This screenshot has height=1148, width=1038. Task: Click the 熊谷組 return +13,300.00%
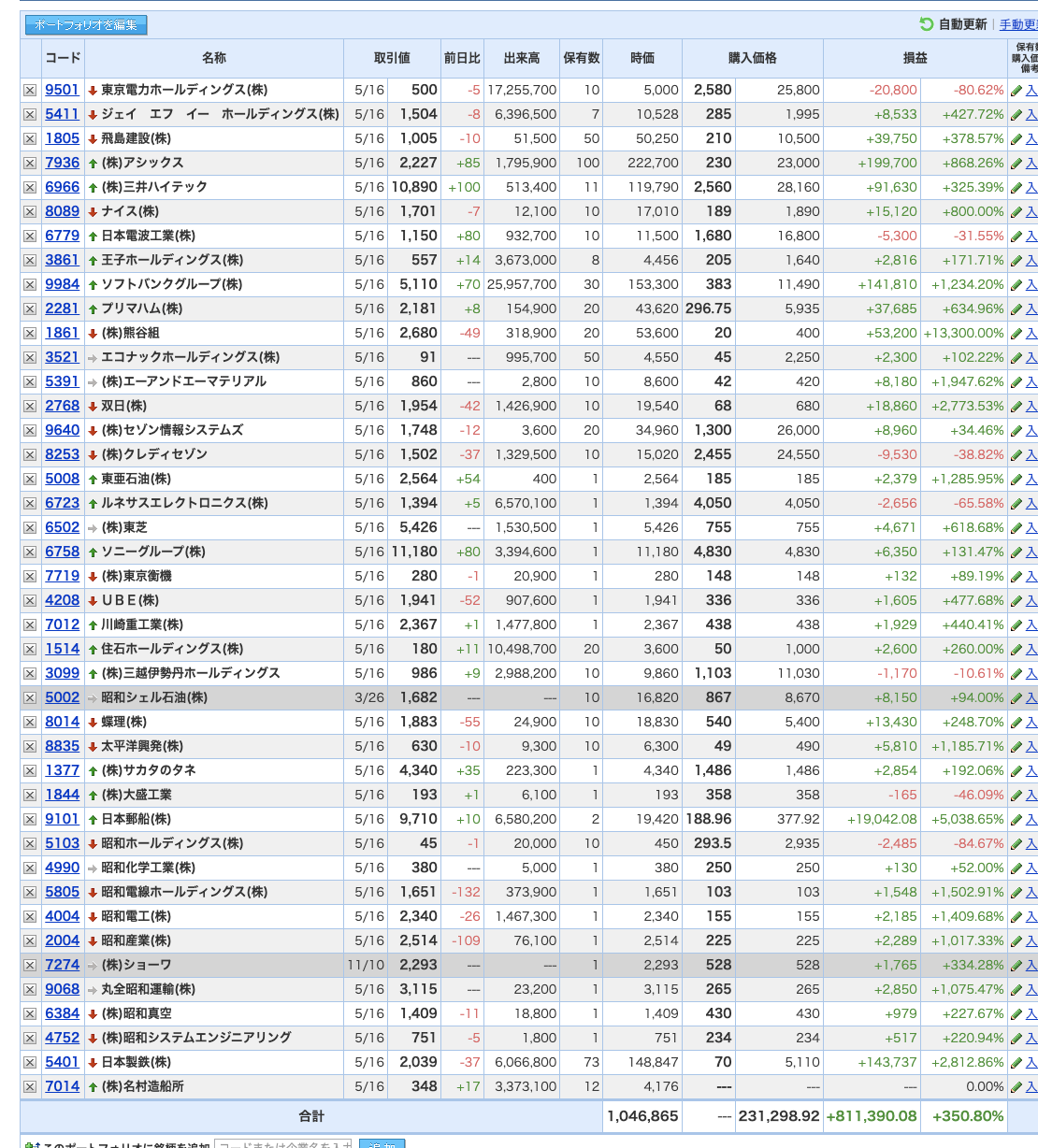(963, 333)
